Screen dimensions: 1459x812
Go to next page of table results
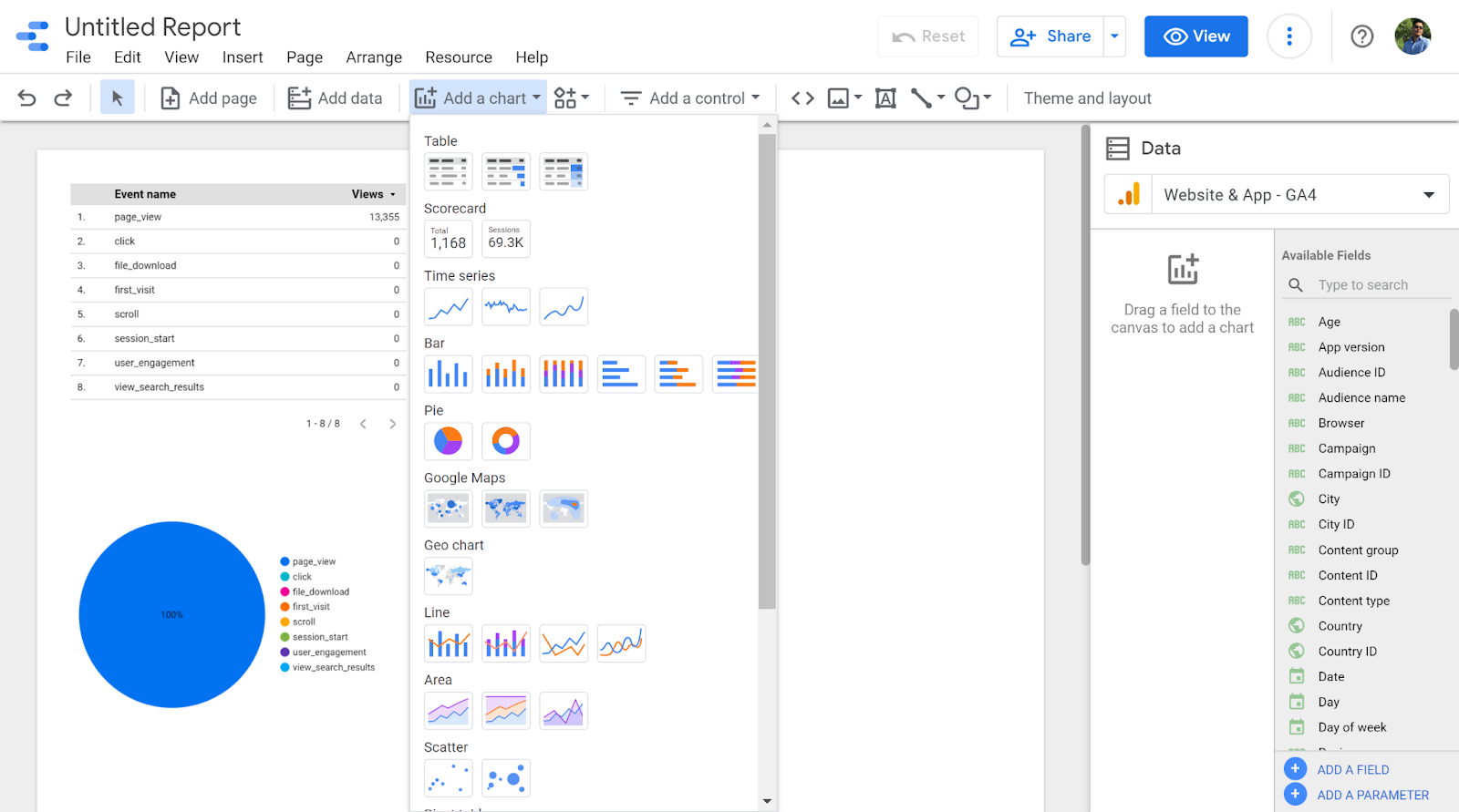click(x=393, y=424)
